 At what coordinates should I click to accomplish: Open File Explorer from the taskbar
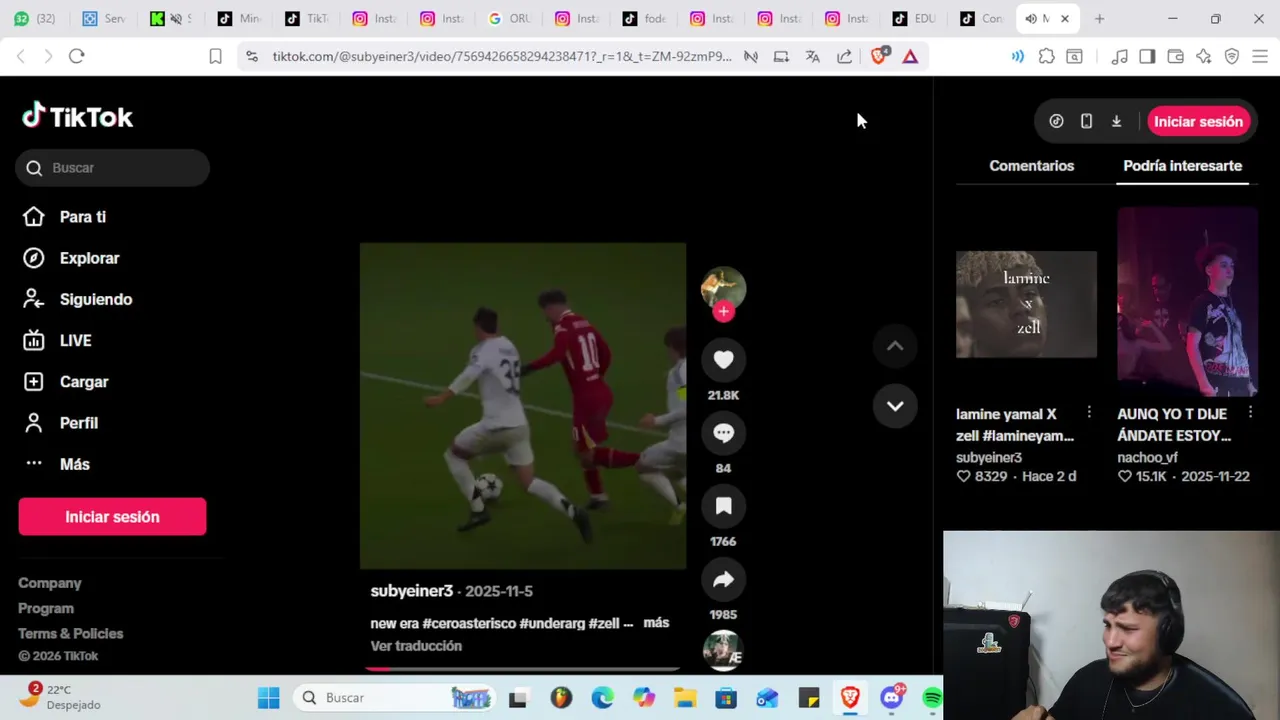685,698
